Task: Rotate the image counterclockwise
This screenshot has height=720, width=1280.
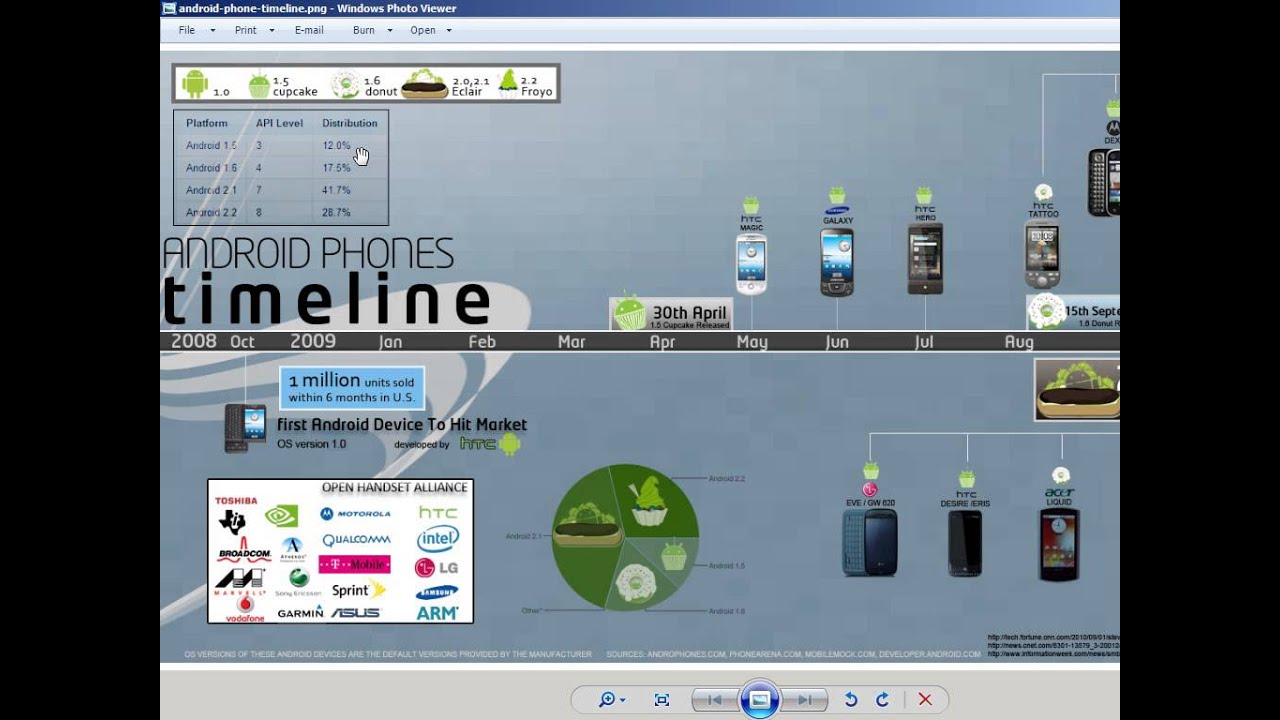Action: (x=851, y=700)
